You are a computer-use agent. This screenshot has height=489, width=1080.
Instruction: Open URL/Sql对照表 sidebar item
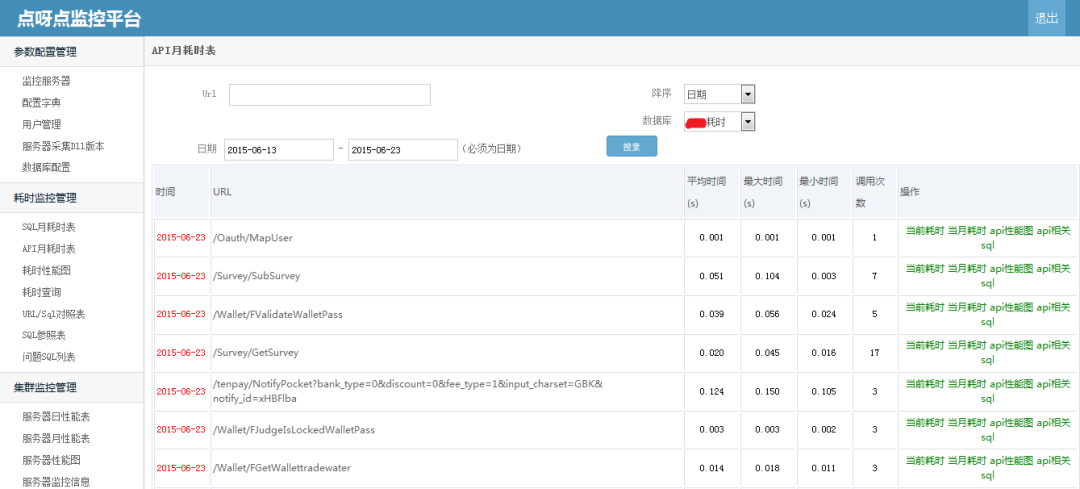(x=54, y=314)
